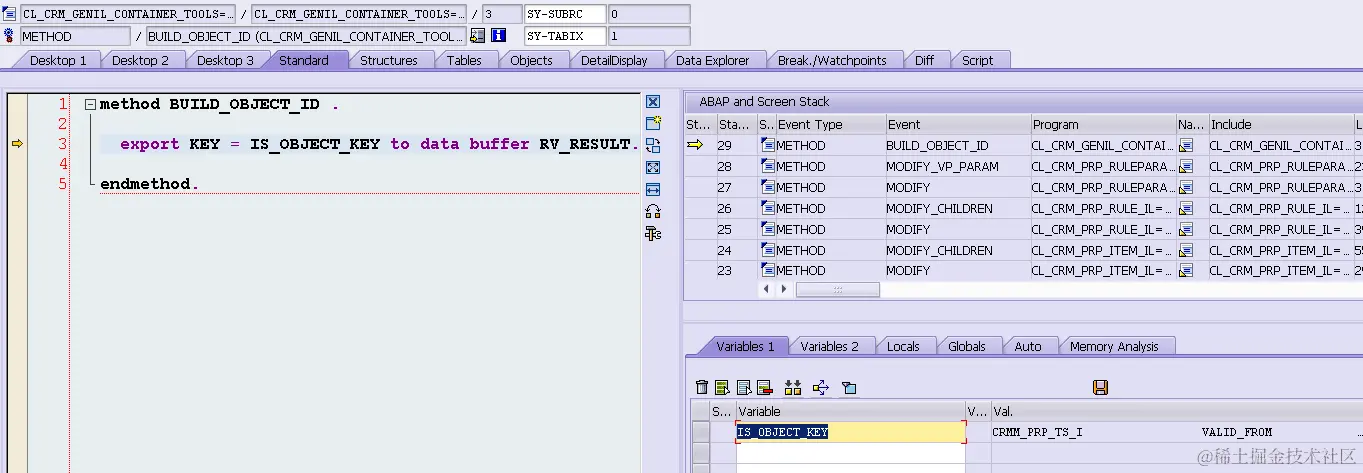Click the floppy disk save icon above variables
This screenshot has height=473, width=1363.
point(1101,387)
